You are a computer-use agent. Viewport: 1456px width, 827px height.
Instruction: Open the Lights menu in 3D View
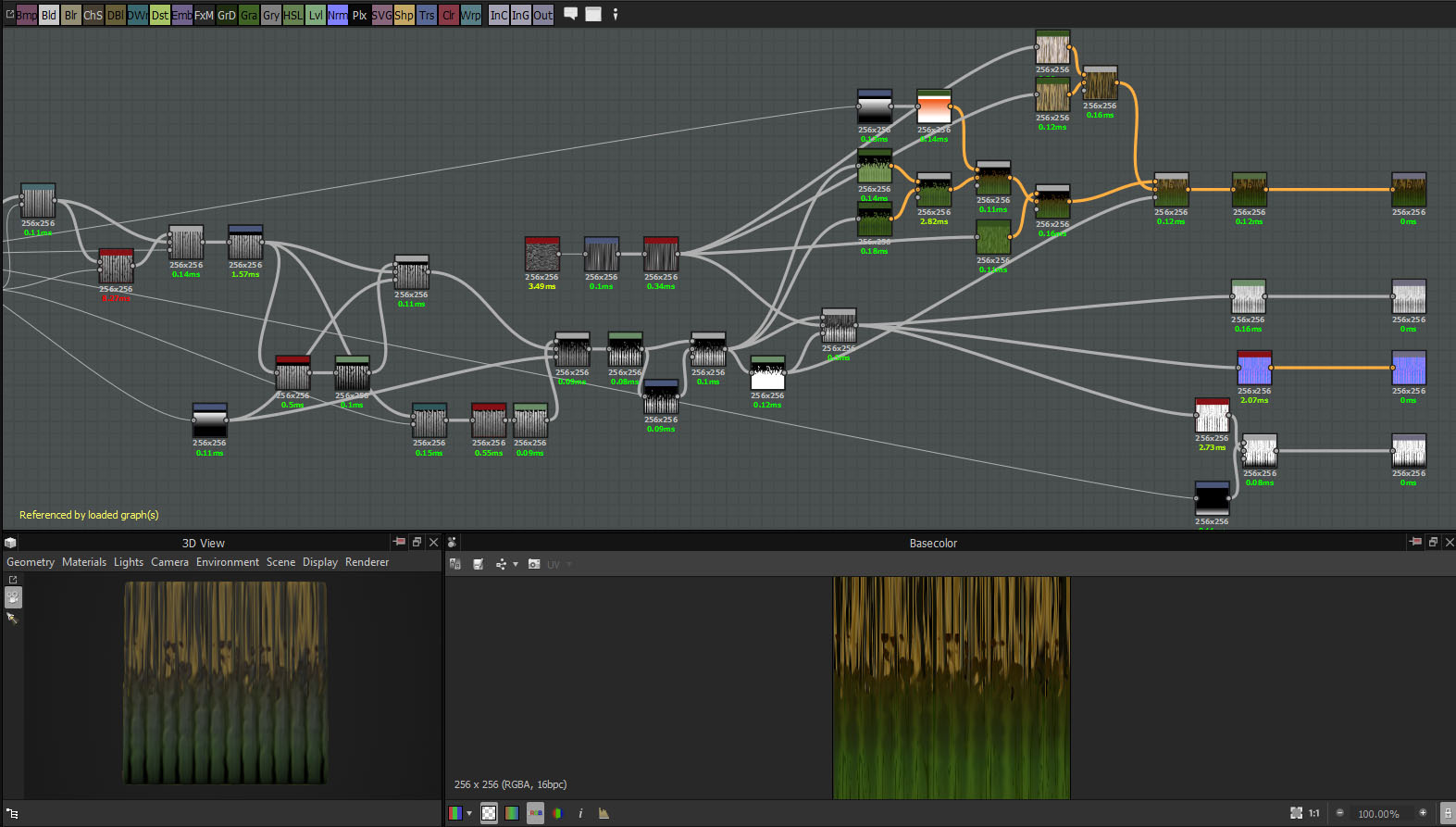point(129,562)
